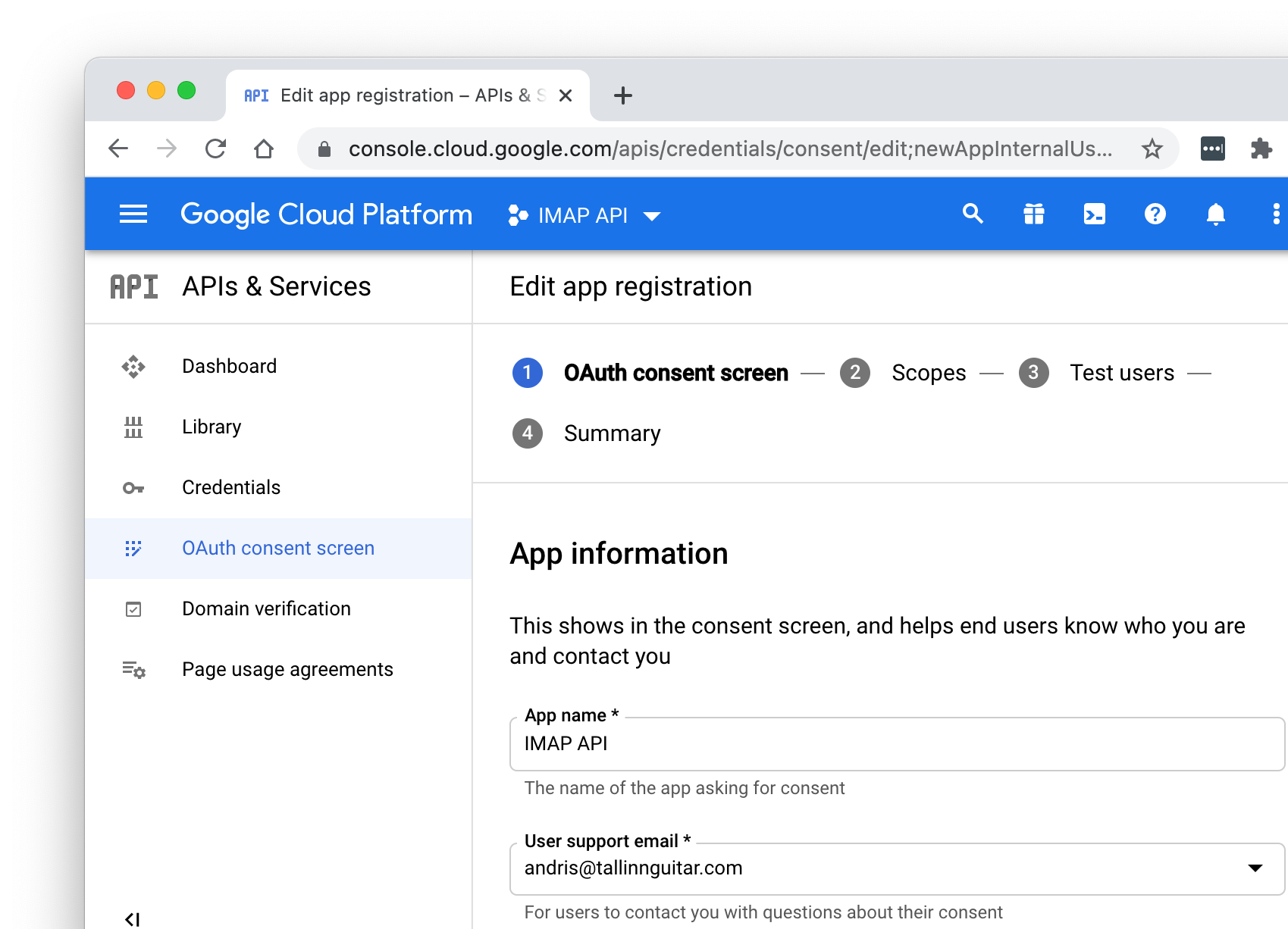
Task: Close the Edit app registration tab
Action: click(566, 95)
